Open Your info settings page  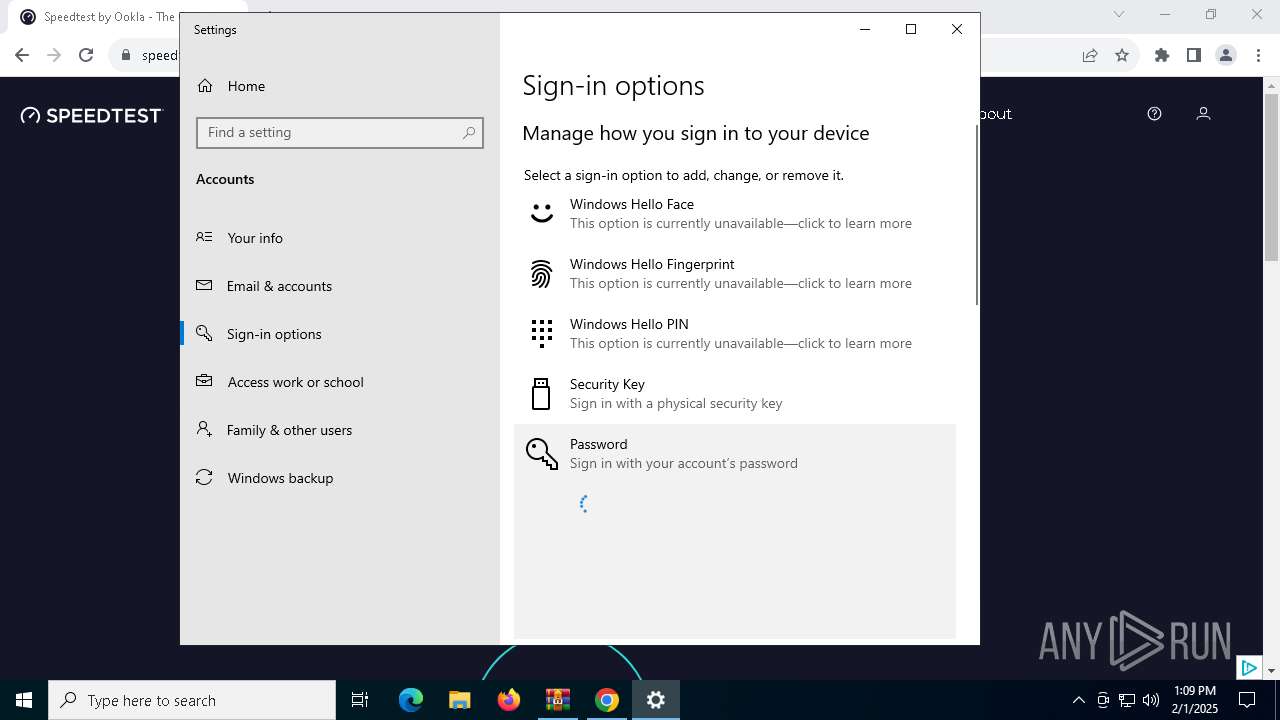339,238
